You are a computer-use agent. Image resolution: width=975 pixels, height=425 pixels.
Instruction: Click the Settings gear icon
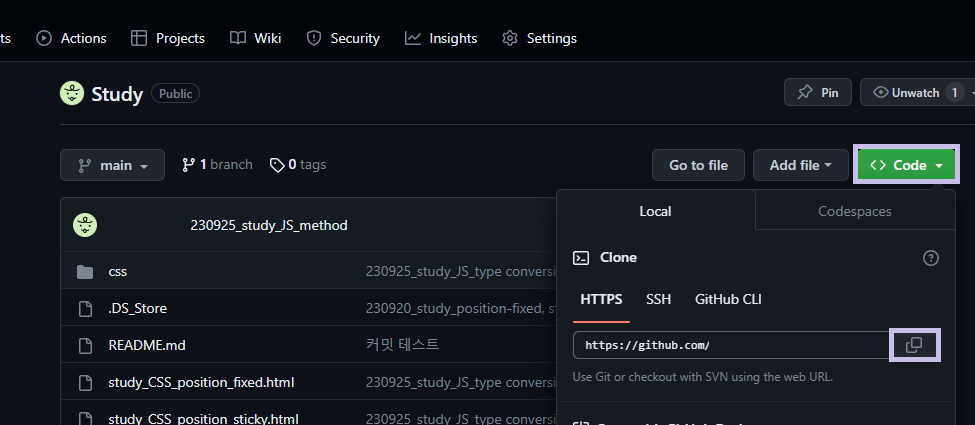click(510, 39)
